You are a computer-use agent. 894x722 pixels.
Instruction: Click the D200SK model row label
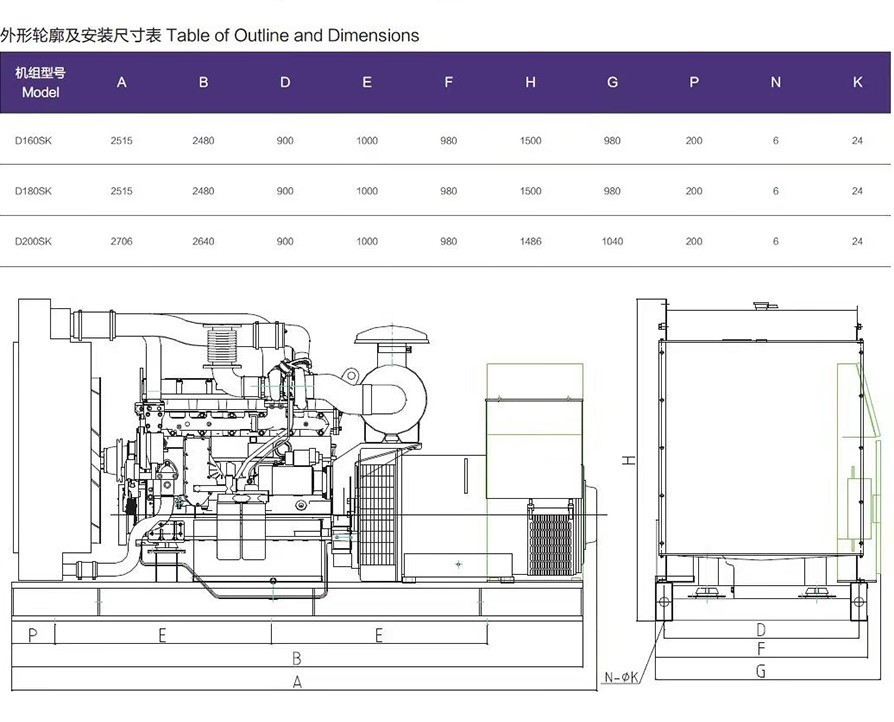31,241
